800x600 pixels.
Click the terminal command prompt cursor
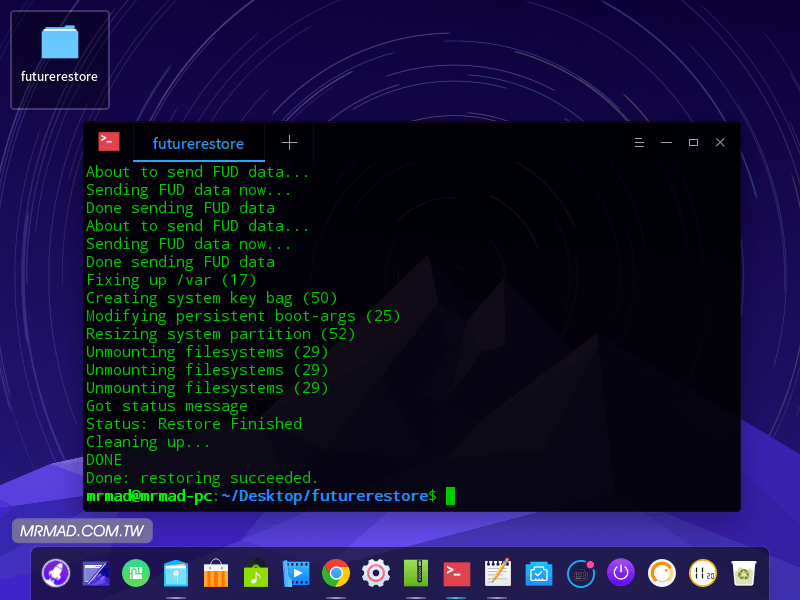[x=450, y=496]
